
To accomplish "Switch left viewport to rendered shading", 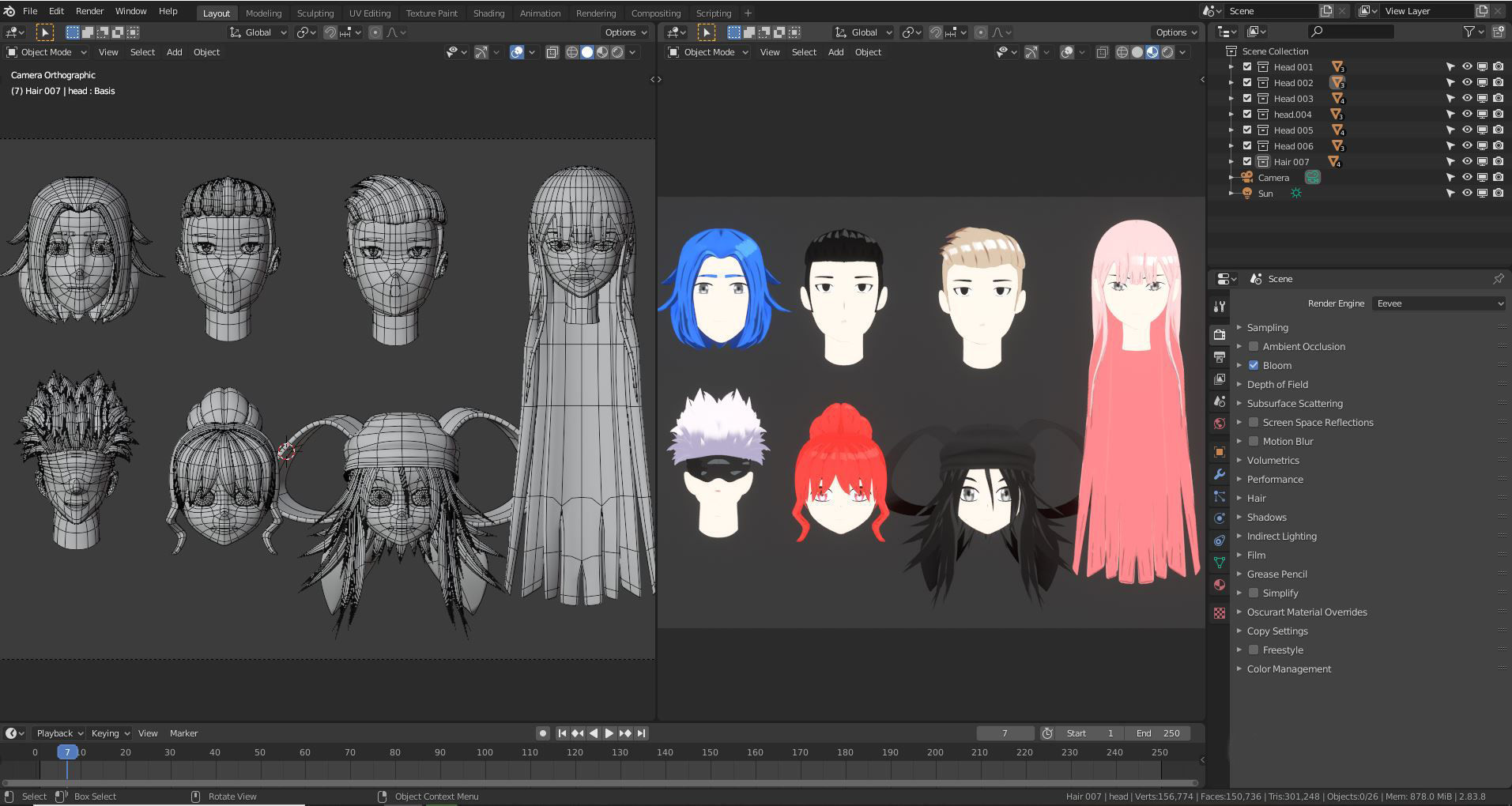I will pyautogui.click(x=617, y=52).
